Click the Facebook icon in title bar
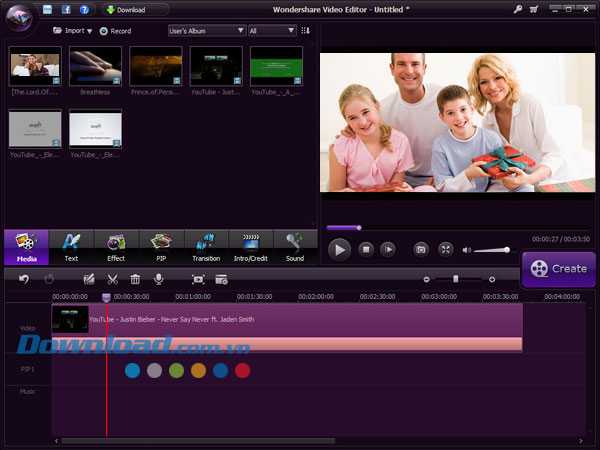This screenshot has width=600, height=450. click(x=66, y=10)
